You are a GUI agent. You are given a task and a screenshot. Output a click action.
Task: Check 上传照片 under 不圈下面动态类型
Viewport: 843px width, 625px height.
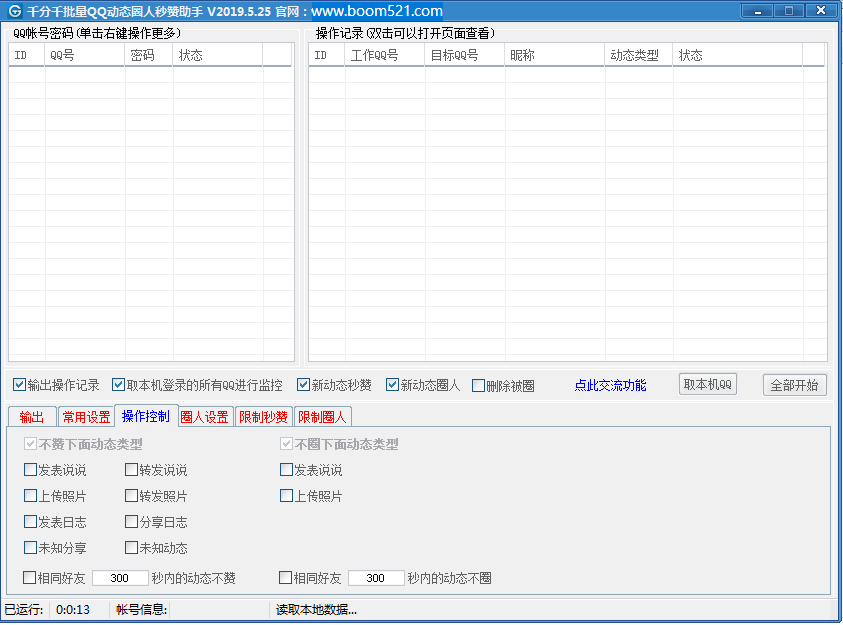286,496
